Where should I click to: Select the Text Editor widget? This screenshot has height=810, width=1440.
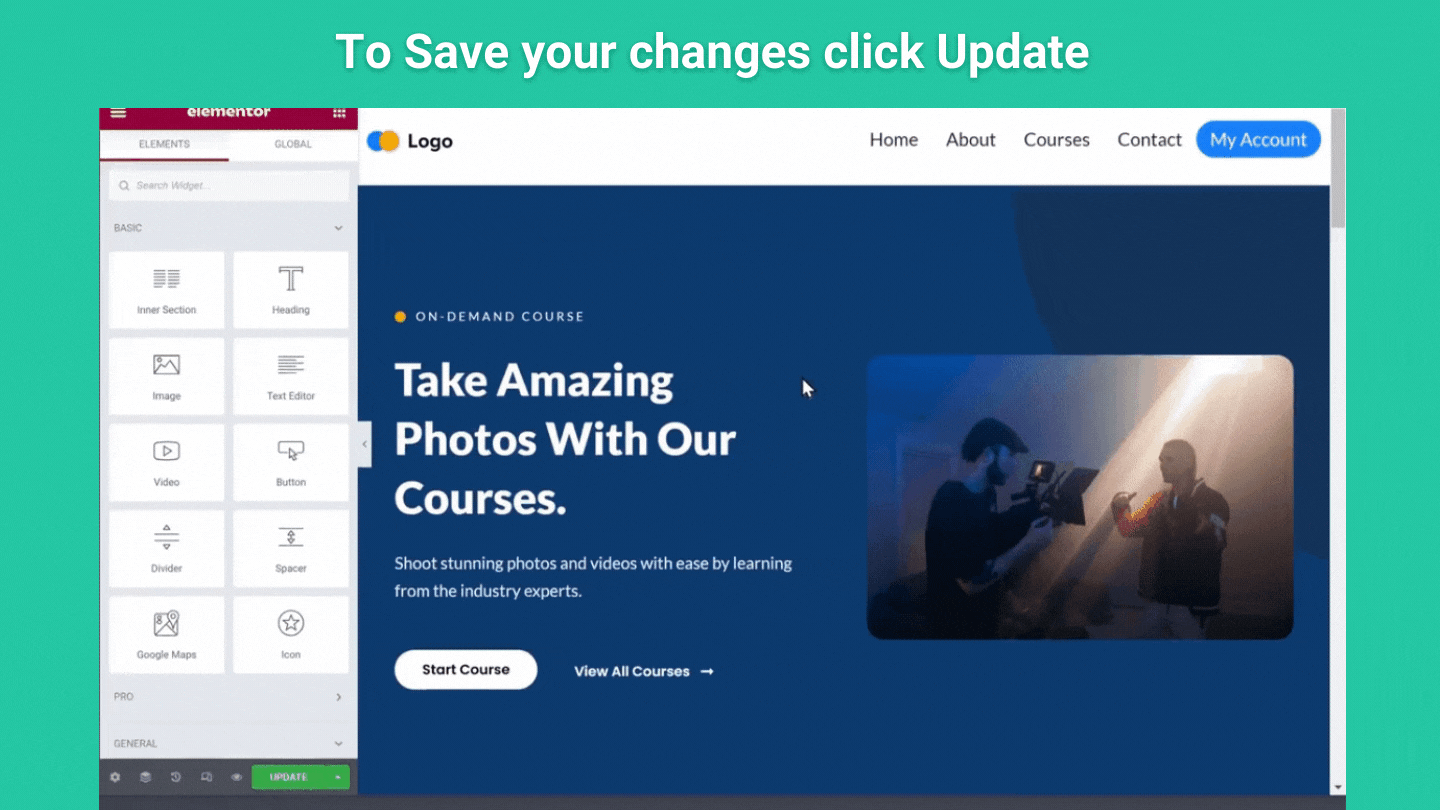pos(291,376)
